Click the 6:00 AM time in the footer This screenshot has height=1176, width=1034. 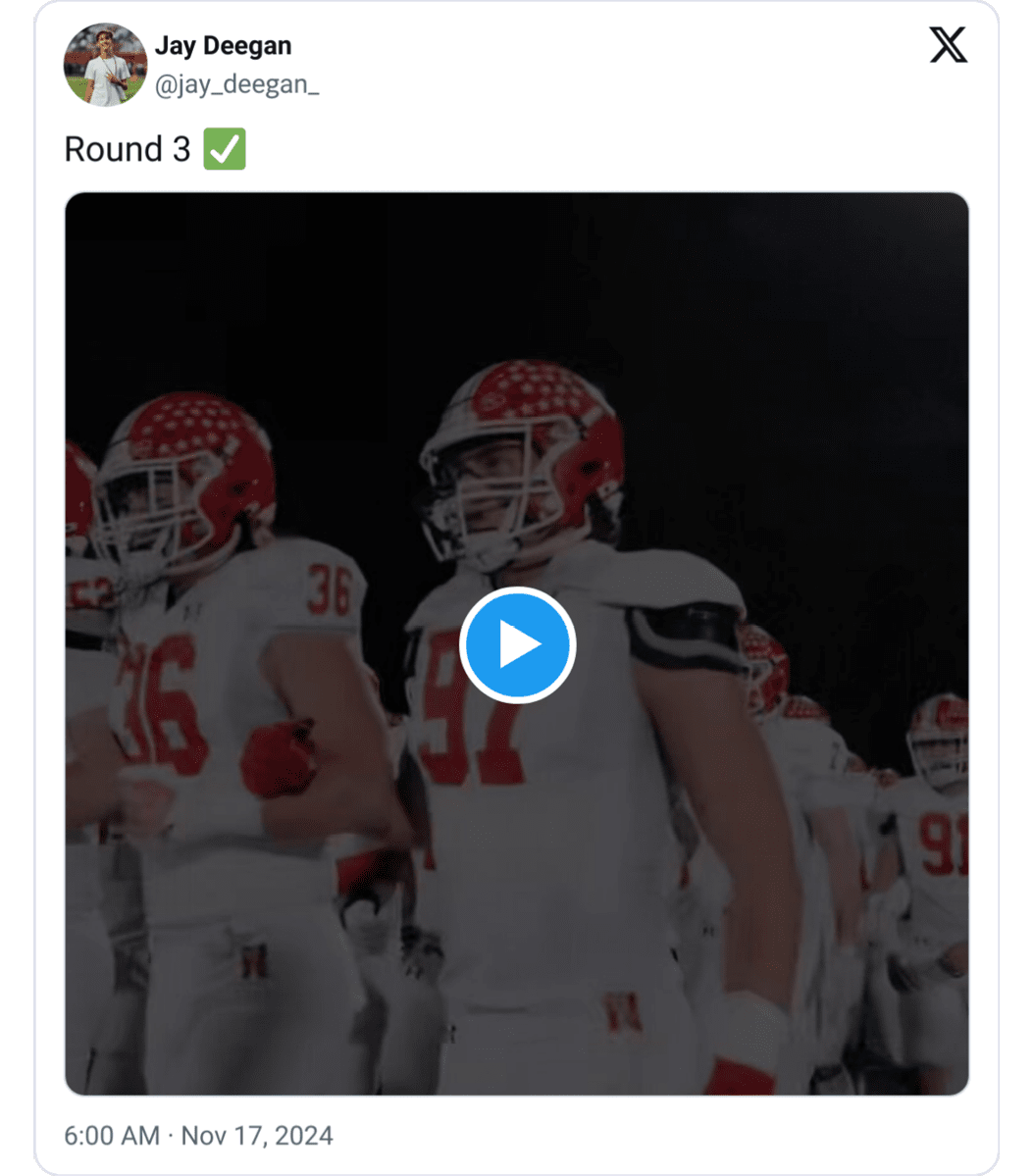(111, 1136)
